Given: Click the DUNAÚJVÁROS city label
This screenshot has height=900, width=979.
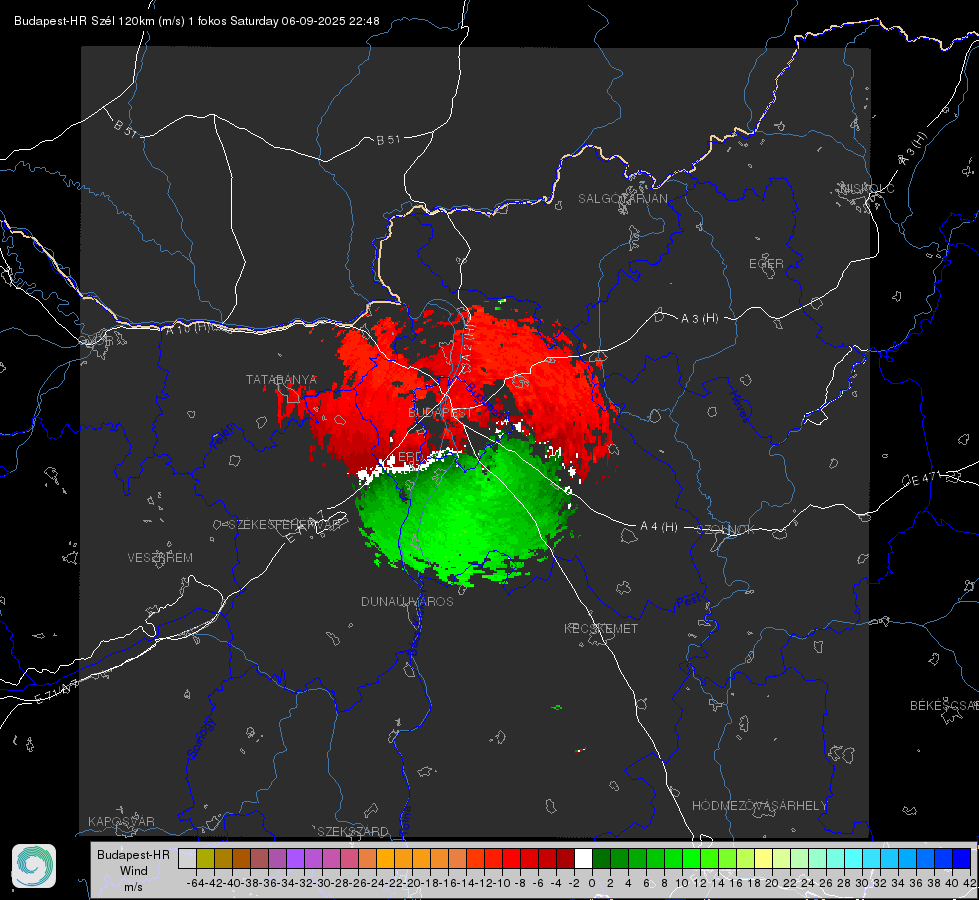Looking at the screenshot, I should click(x=407, y=601).
